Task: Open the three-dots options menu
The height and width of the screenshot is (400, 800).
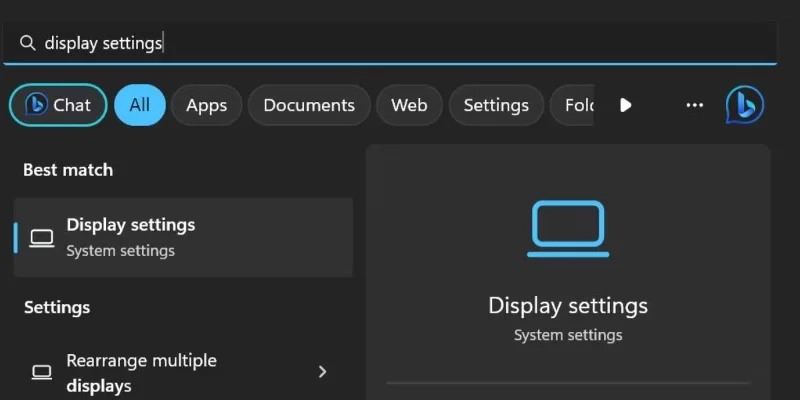Action: click(x=694, y=105)
